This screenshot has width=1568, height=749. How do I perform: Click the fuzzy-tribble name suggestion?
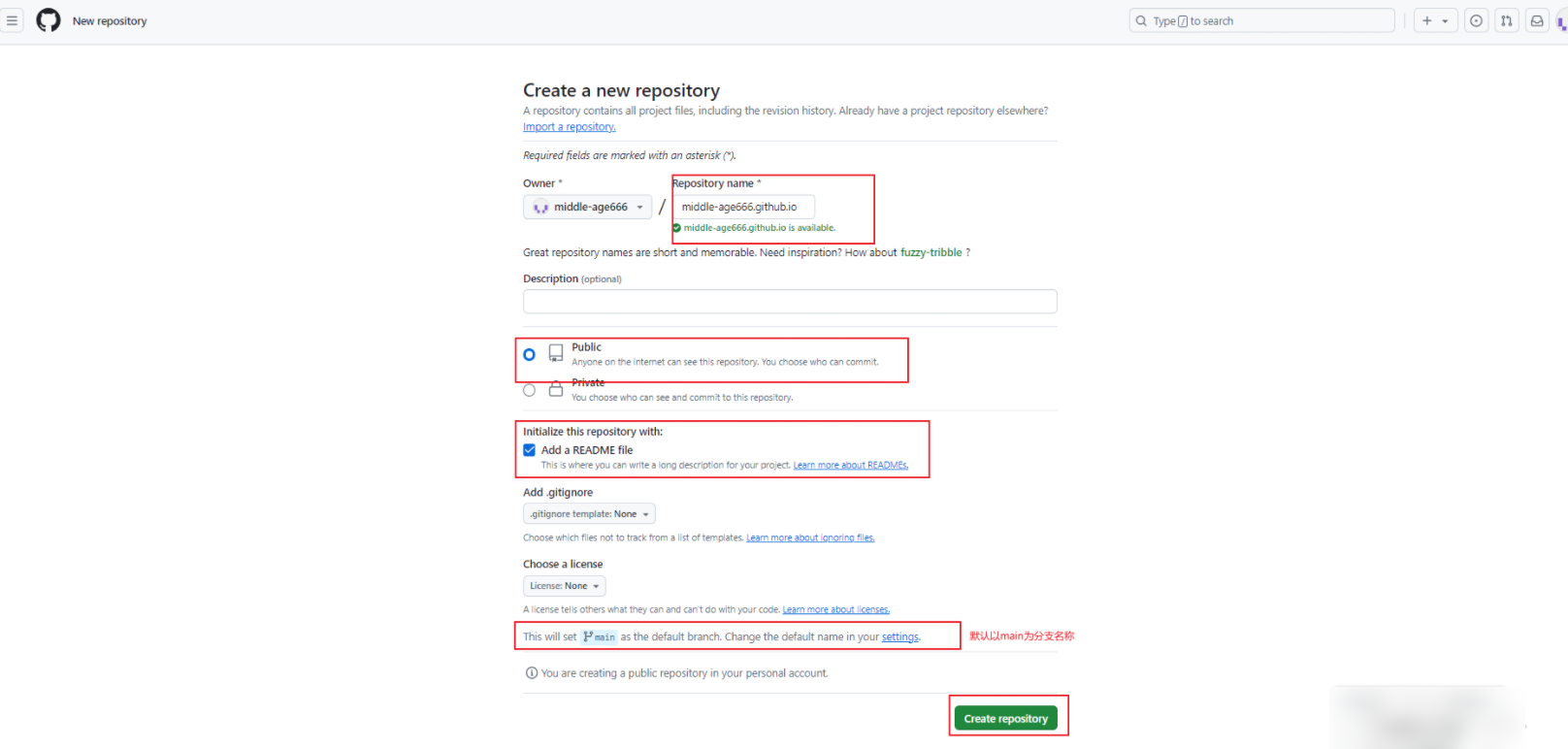(x=931, y=252)
